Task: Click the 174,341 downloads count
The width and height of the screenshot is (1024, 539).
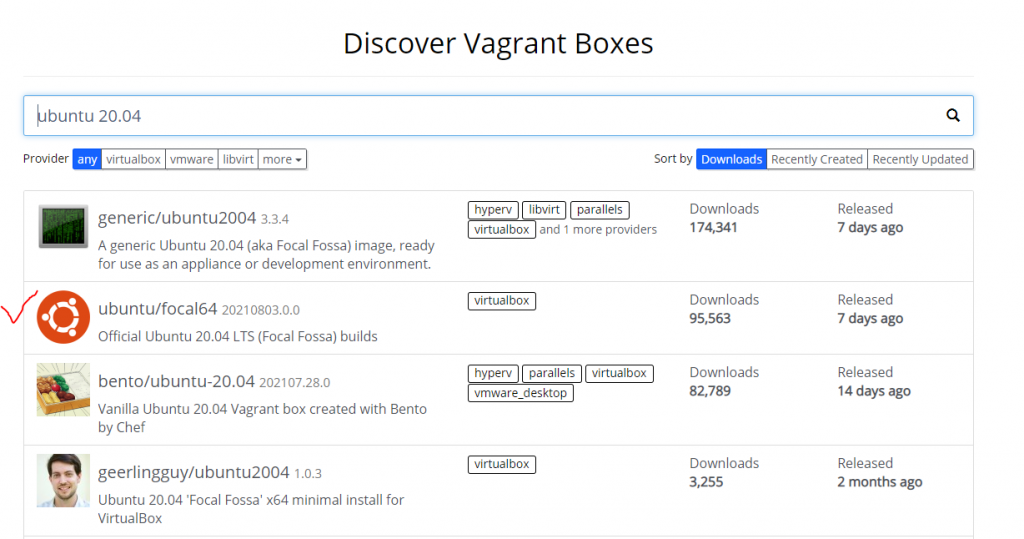Action: [x=713, y=227]
